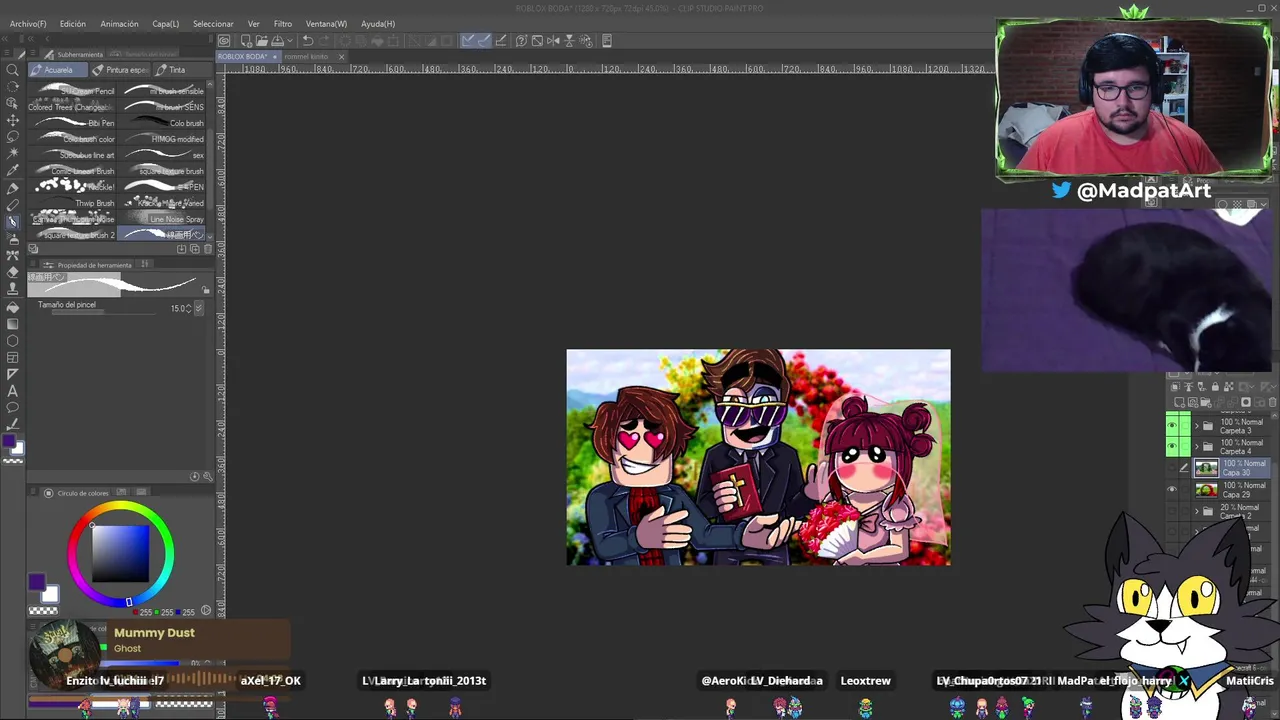Undo the last action with the arrow icon
This screenshot has height=720, width=1280.
pos(308,41)
